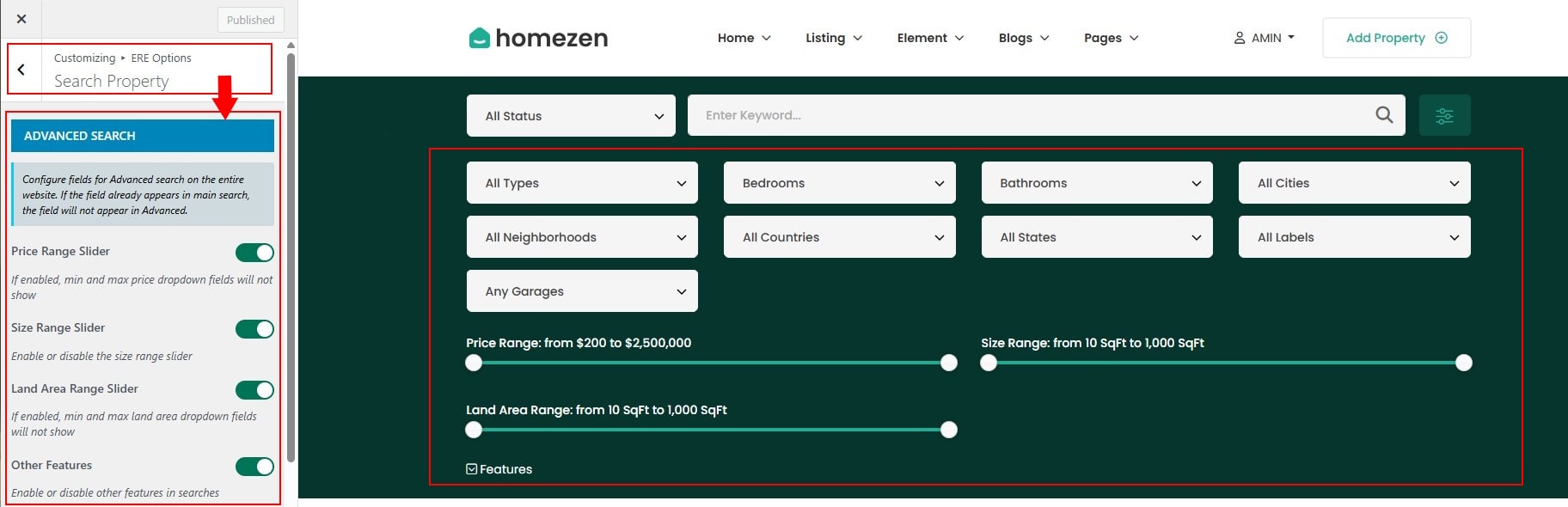The image size is (1568, 507).
Task: Click the back arrow in Customizer header
Action: (21, 70)
